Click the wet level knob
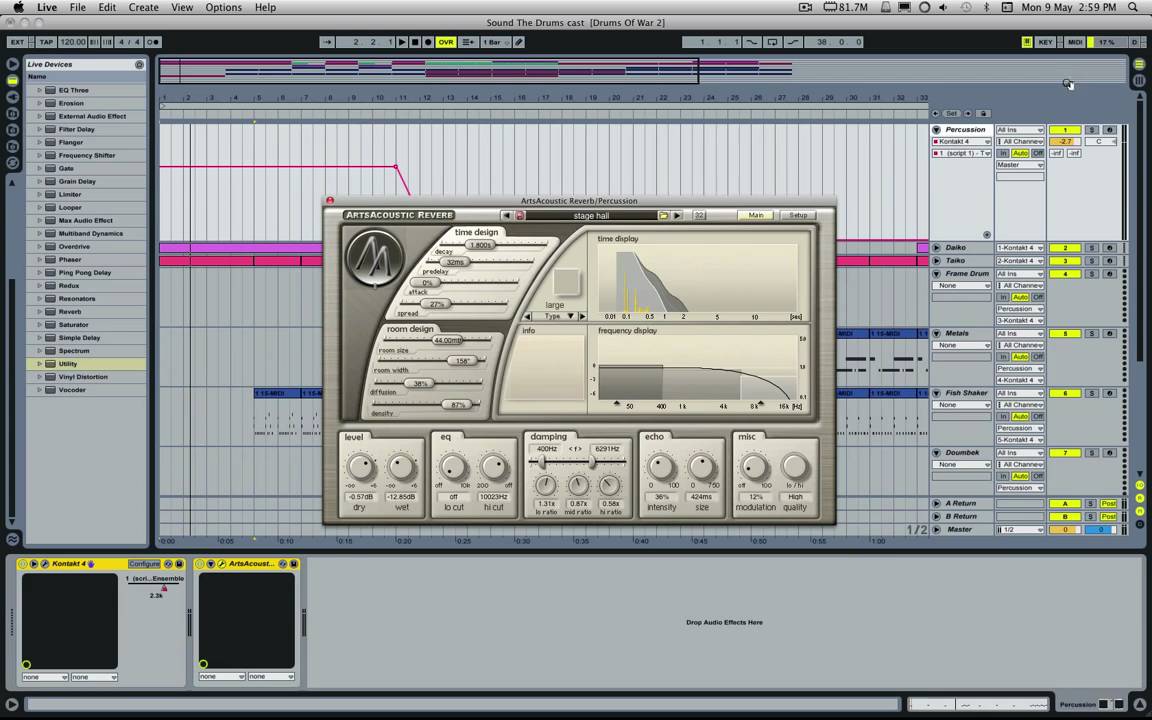The height and width of the screenshot is (720, 1152). pyautogui.click(x=401, y=467)
